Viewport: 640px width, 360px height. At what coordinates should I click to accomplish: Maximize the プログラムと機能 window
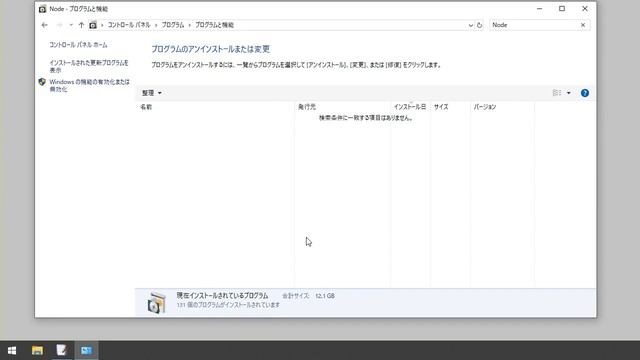tap(562, 9)
